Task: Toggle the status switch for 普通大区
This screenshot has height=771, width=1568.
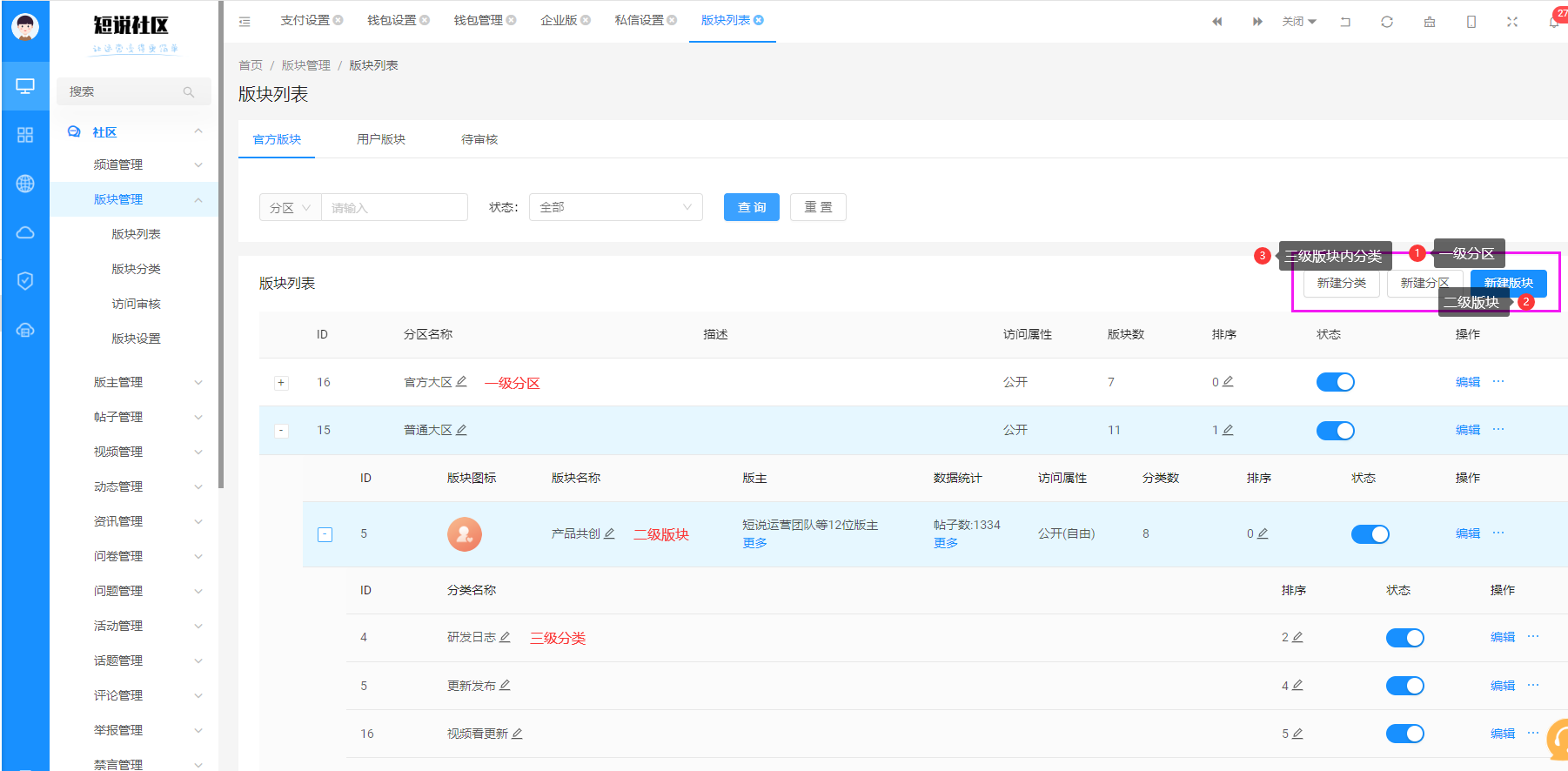Action: coord(1336,431)
